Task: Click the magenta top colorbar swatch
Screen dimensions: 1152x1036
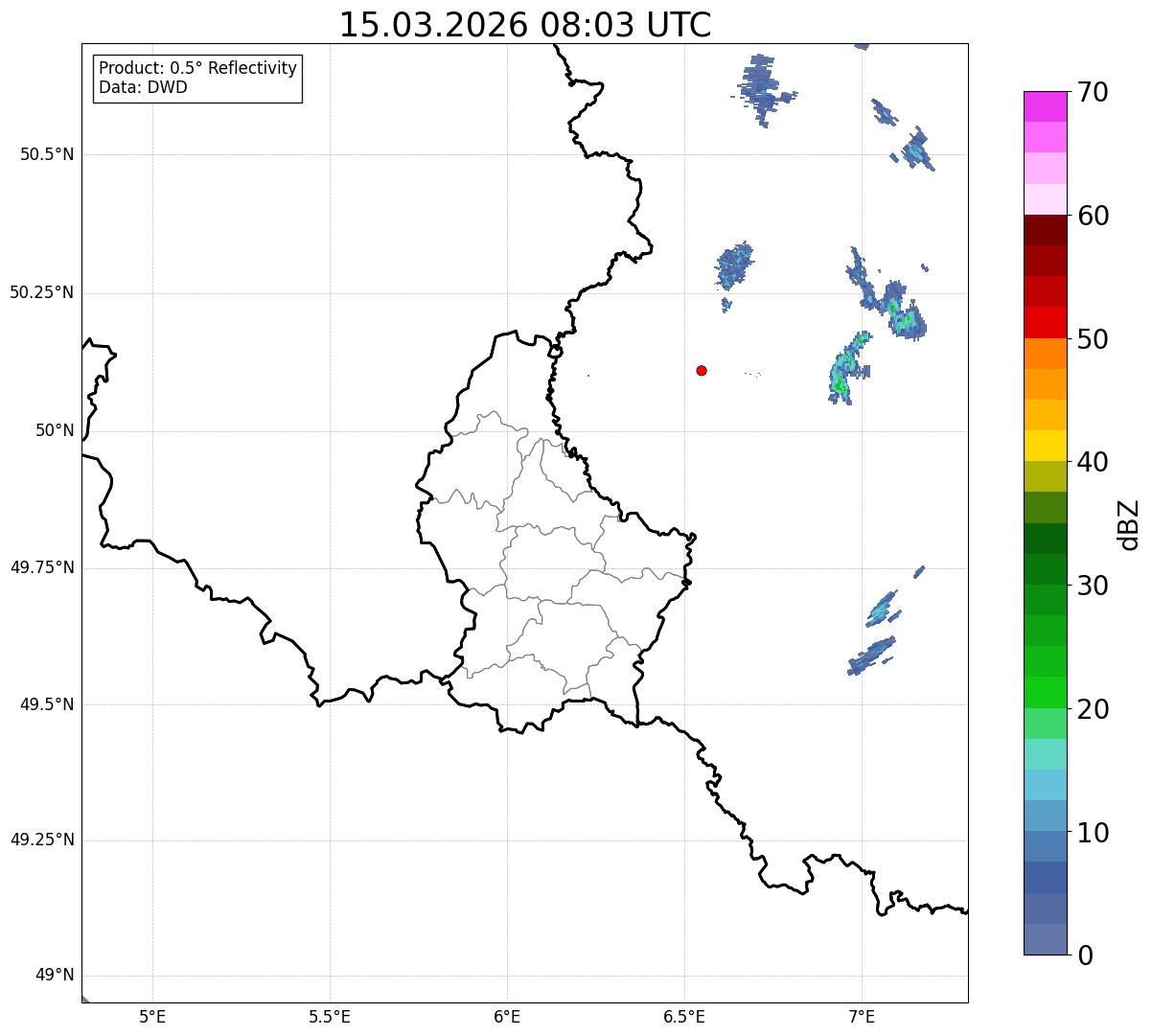Action: 1045,106
